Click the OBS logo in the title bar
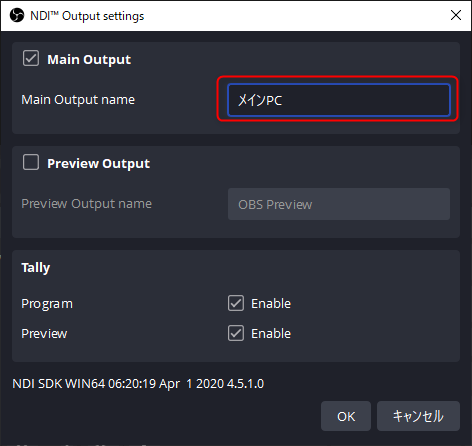Image resolution: width=472 pixels, height=446 pixels. coord(17,15)
